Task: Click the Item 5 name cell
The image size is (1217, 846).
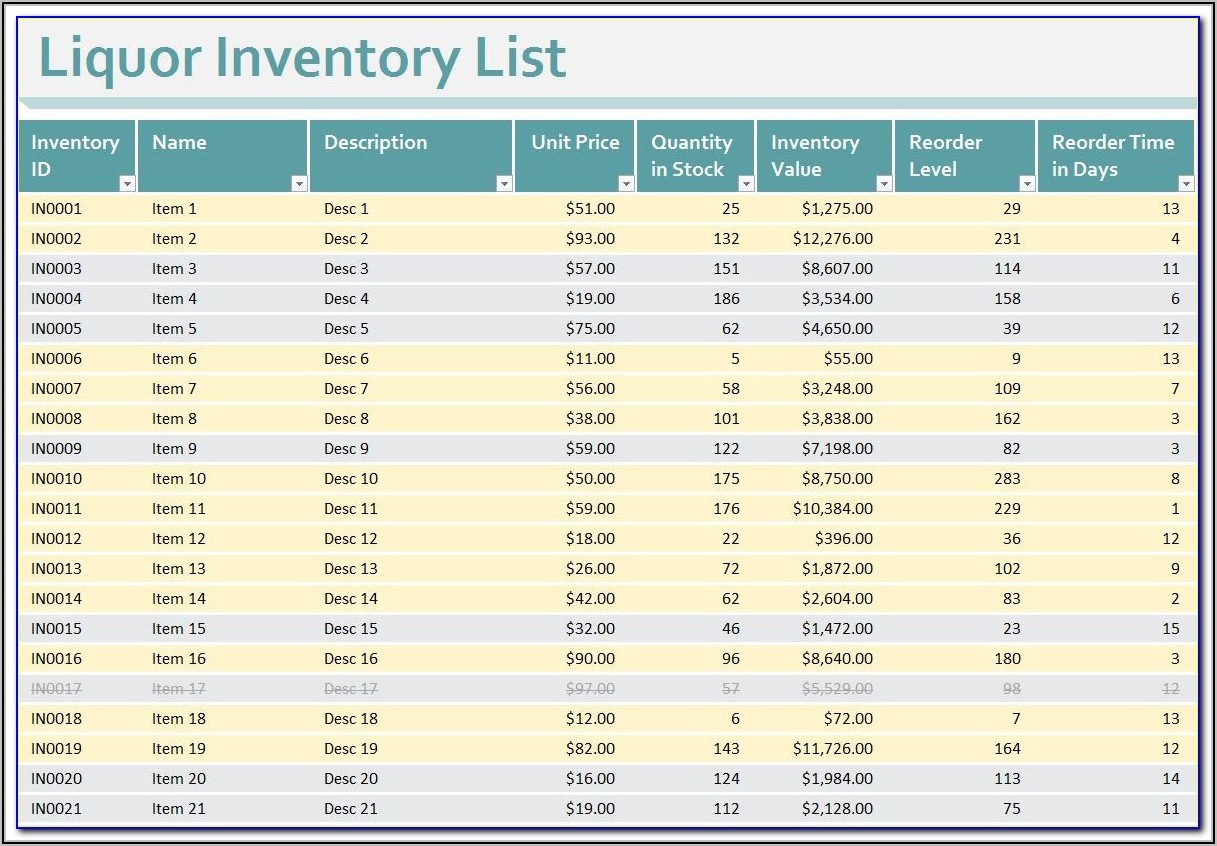Action: 175,329
